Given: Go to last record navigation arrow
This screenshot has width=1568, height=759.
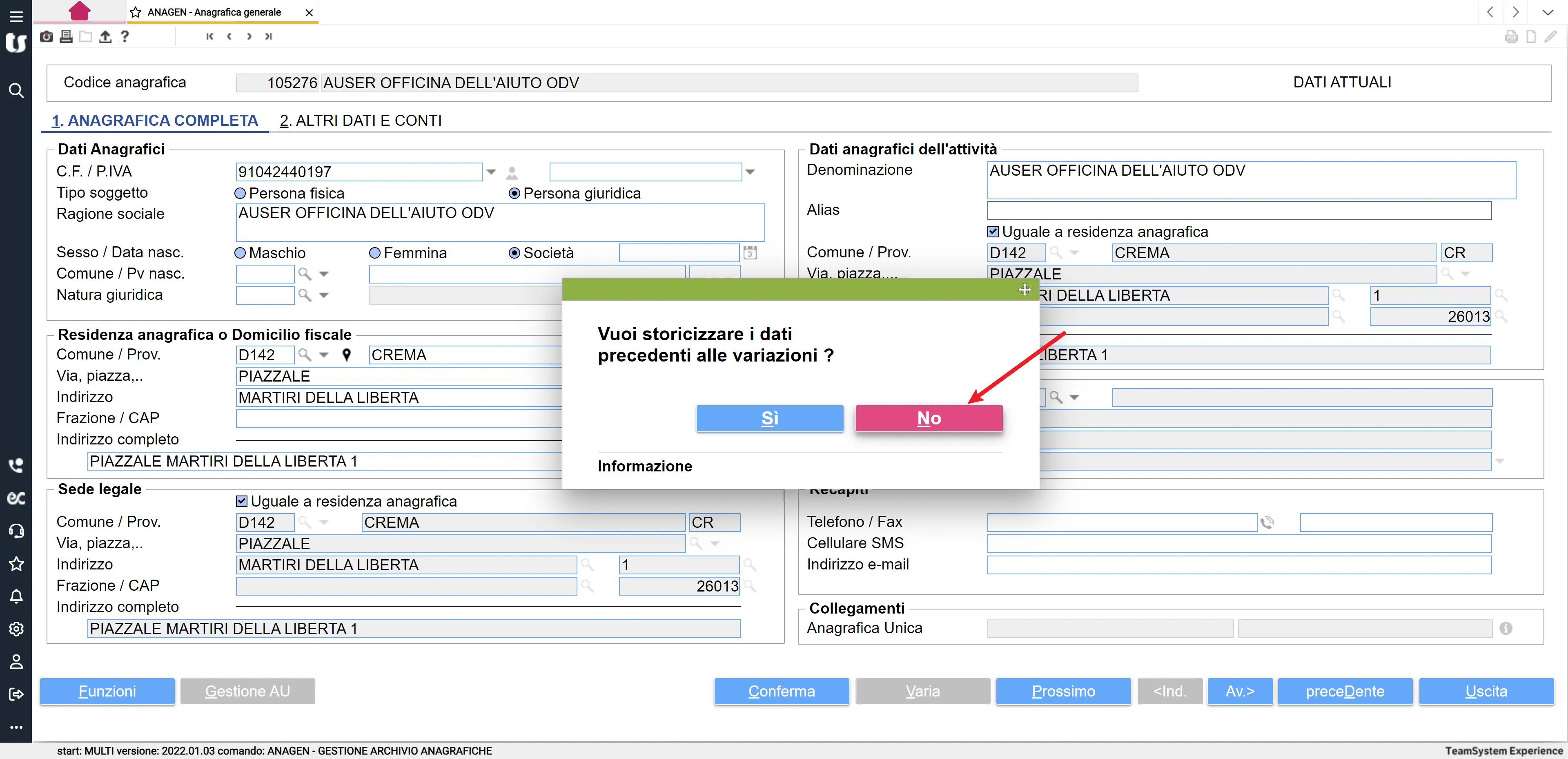Looking at the screenshot, I should pyautogui.click(x=268, y=36).
